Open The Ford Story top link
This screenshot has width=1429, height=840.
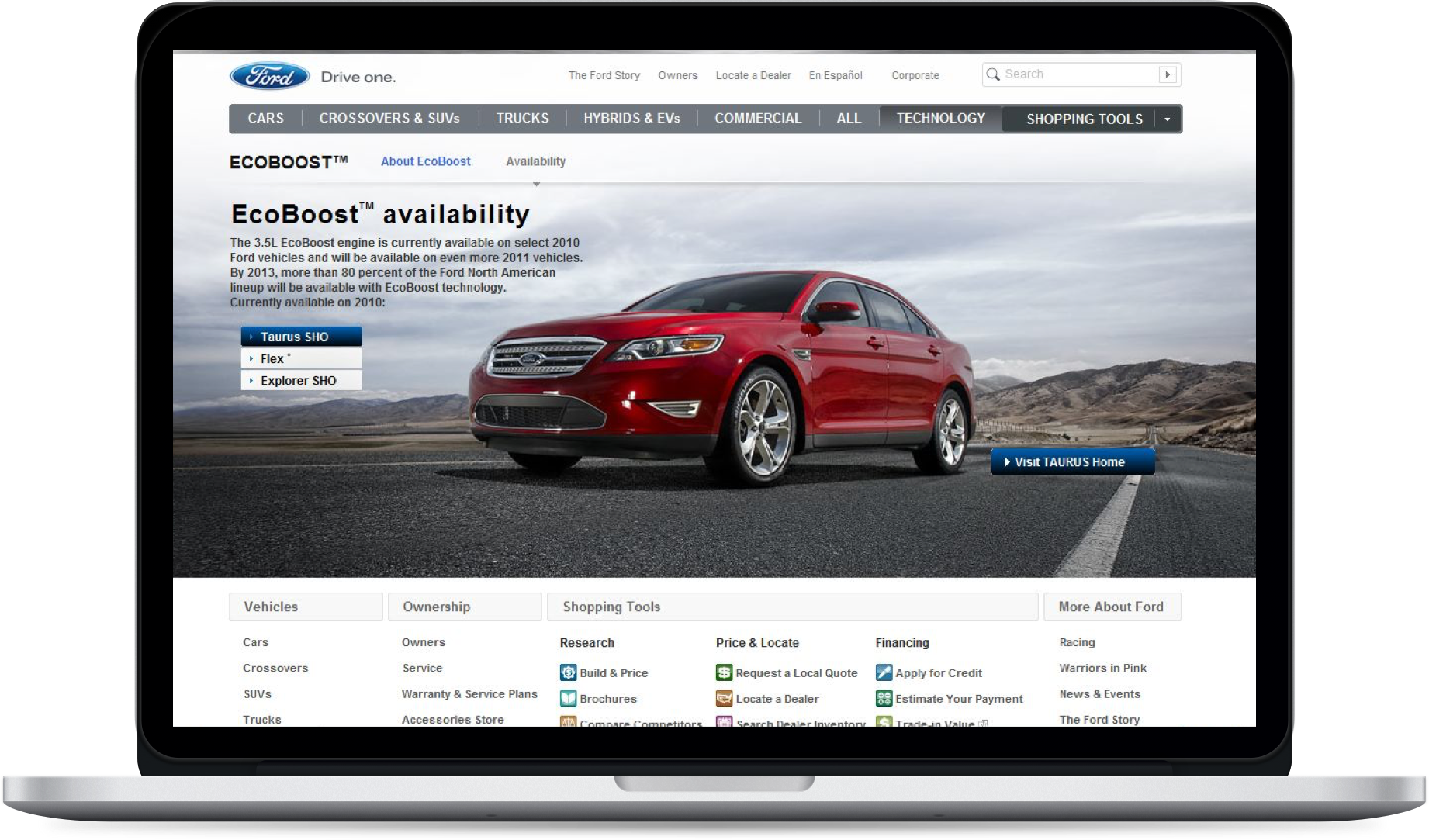tap(604, 75)
